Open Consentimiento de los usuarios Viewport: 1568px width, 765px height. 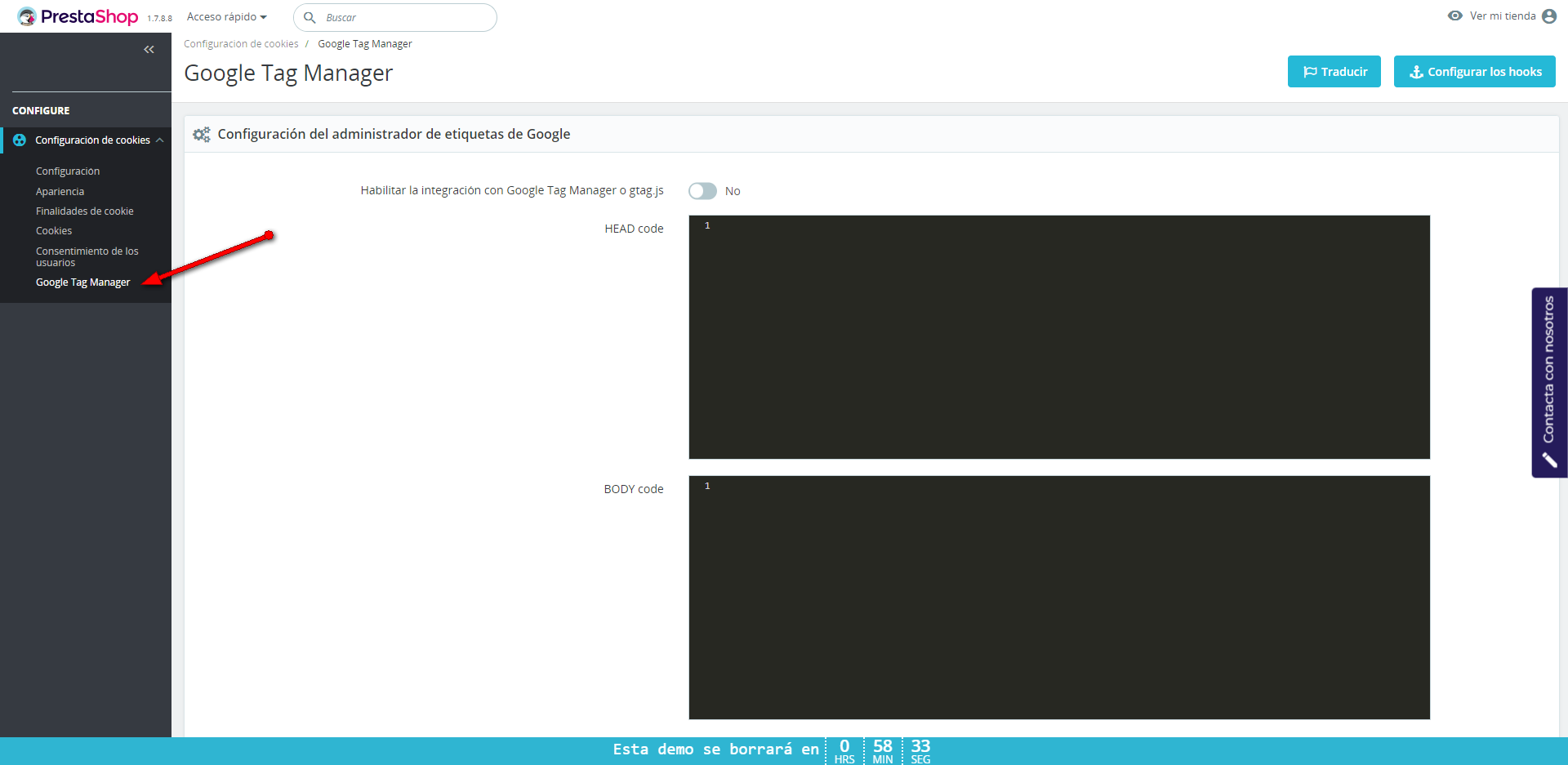coord(87,256)
